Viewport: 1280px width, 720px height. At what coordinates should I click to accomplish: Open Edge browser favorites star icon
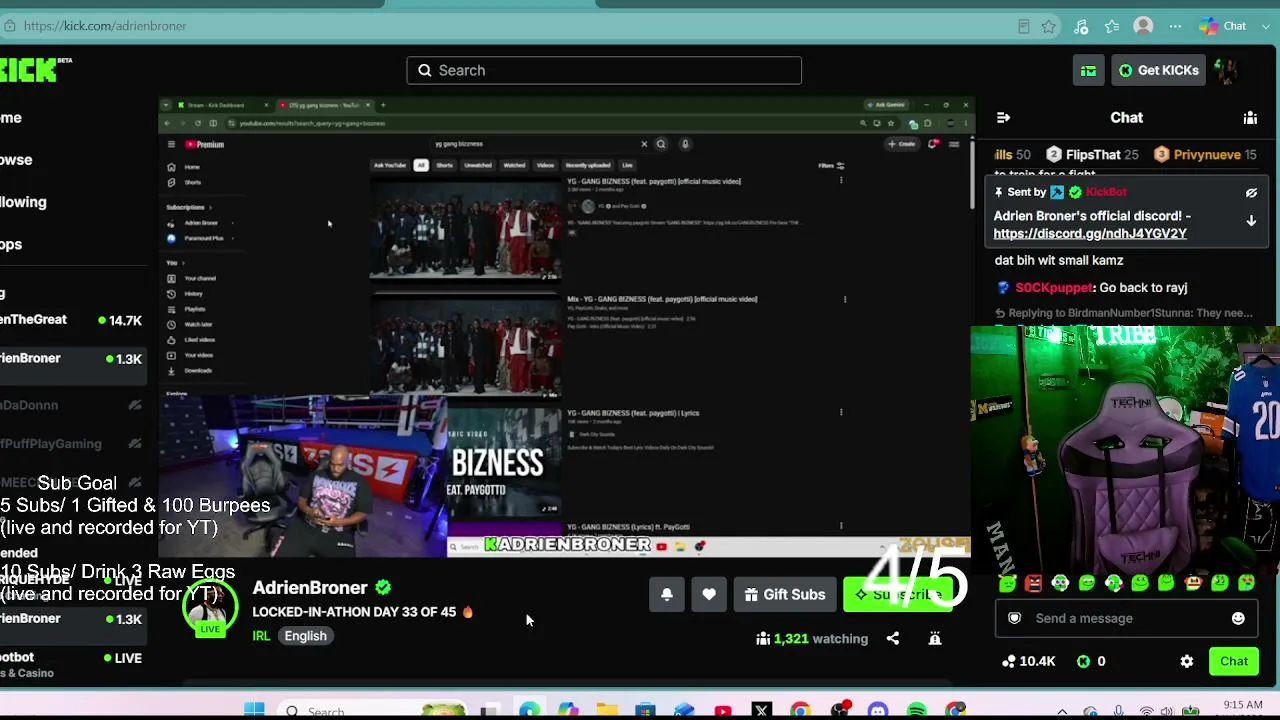point(1048,27)
